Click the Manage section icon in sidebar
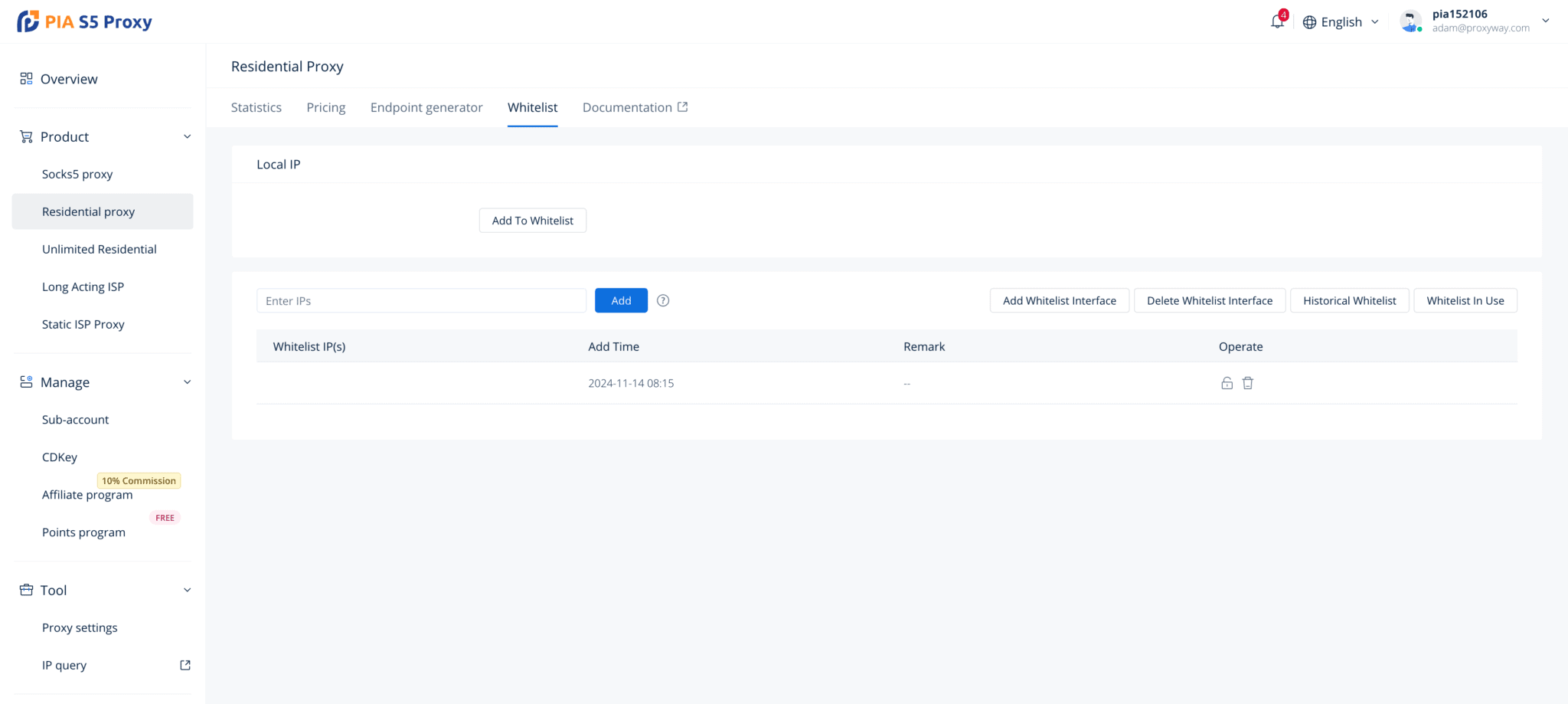This screenshot has height=704, width=1568. [25, 381]
